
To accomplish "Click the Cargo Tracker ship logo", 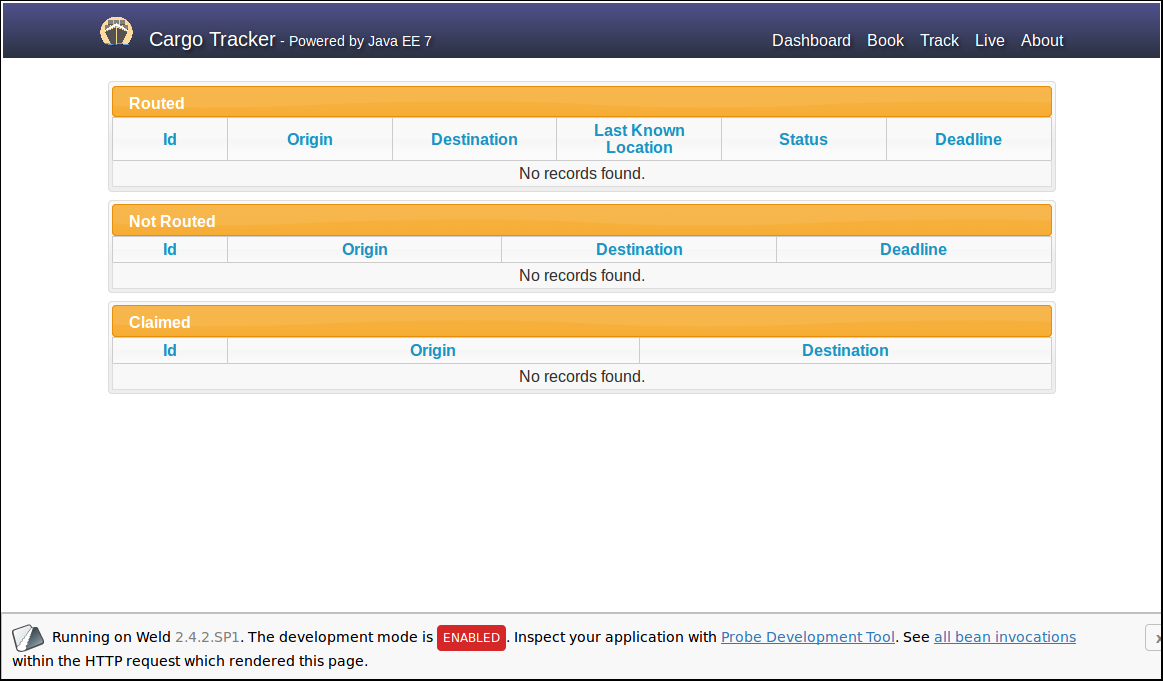I will [x=116, y=32].
